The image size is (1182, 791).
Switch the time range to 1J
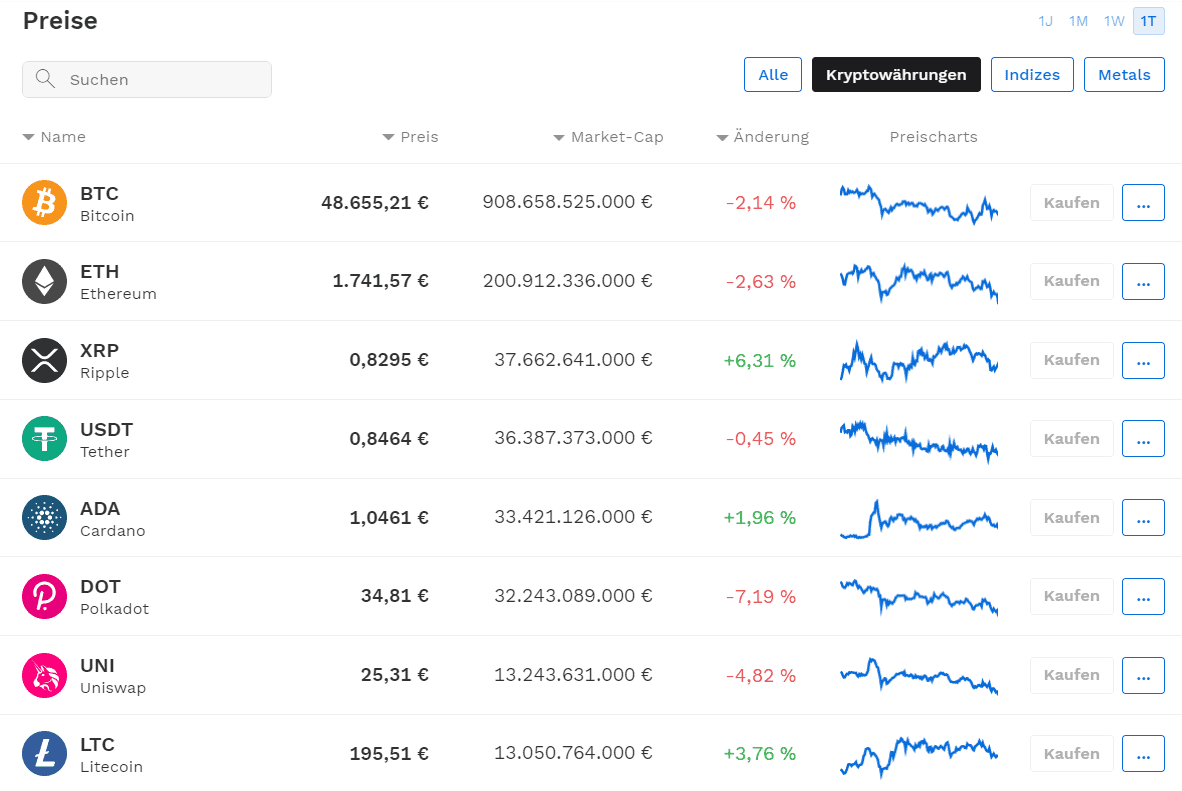point(1046,21)
